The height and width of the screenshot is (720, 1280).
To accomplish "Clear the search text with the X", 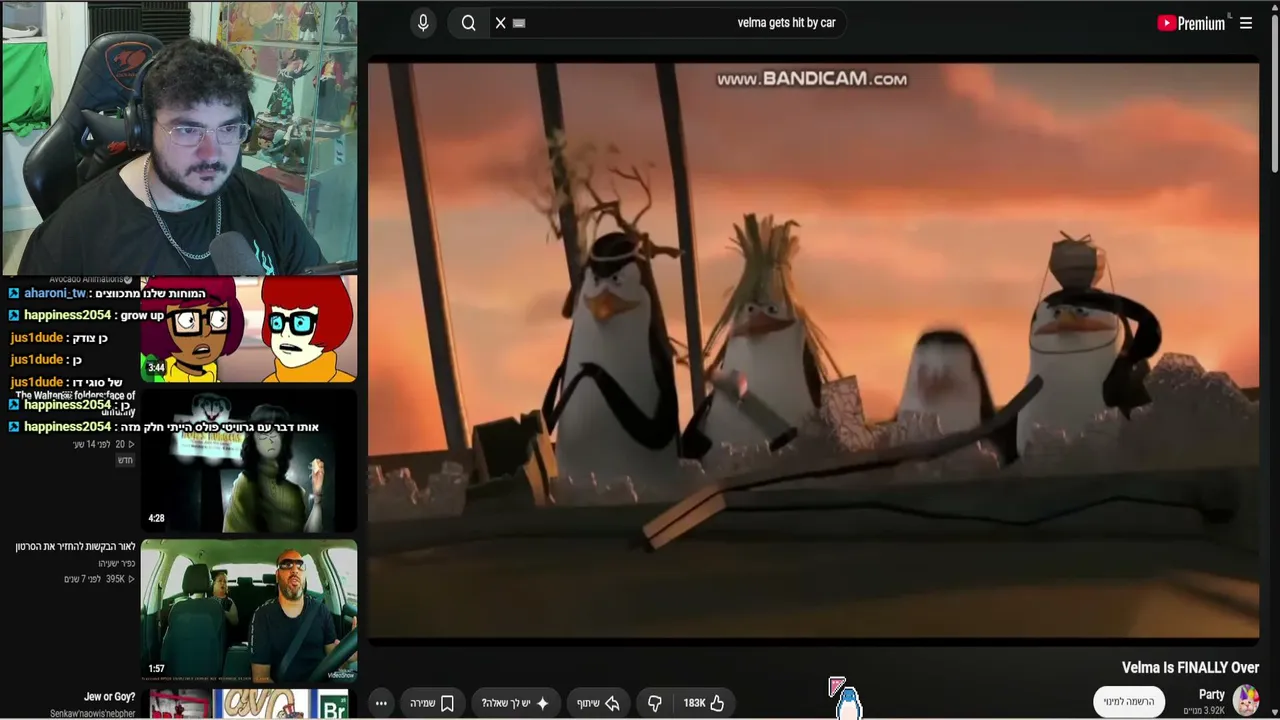I will 501,23.
